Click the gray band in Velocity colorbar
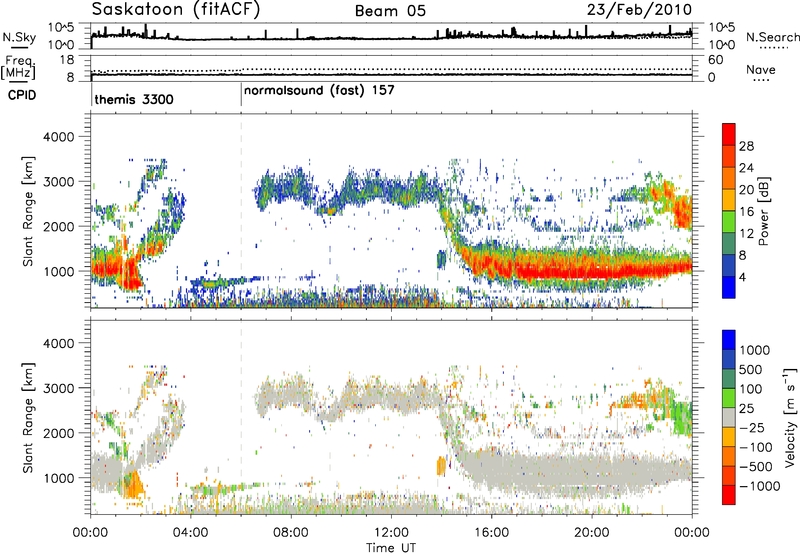Screen dimensions: 800x554 pos(729,417)
